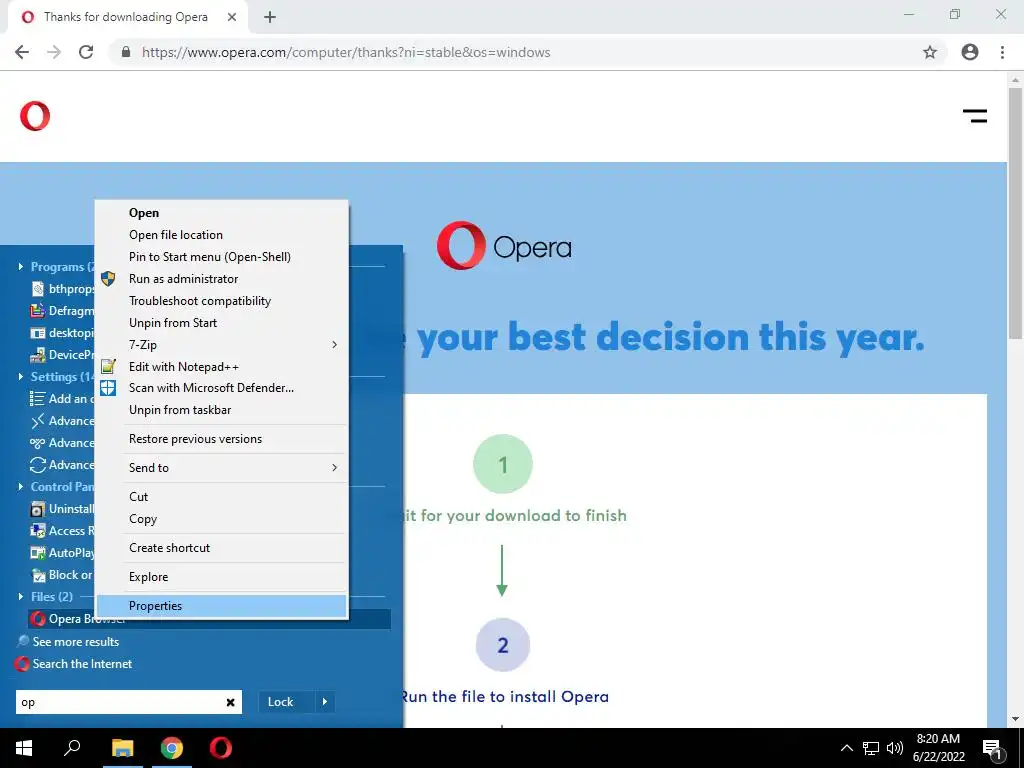Click the Opera Browser search result
Viewport: 1024px width, 768px height.
coord(209,619)
